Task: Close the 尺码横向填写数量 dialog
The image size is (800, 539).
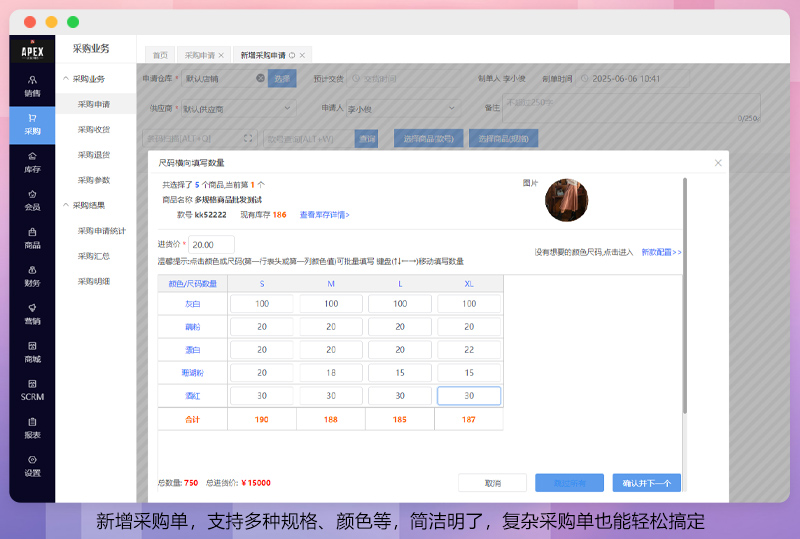Action: pos(718,163)
